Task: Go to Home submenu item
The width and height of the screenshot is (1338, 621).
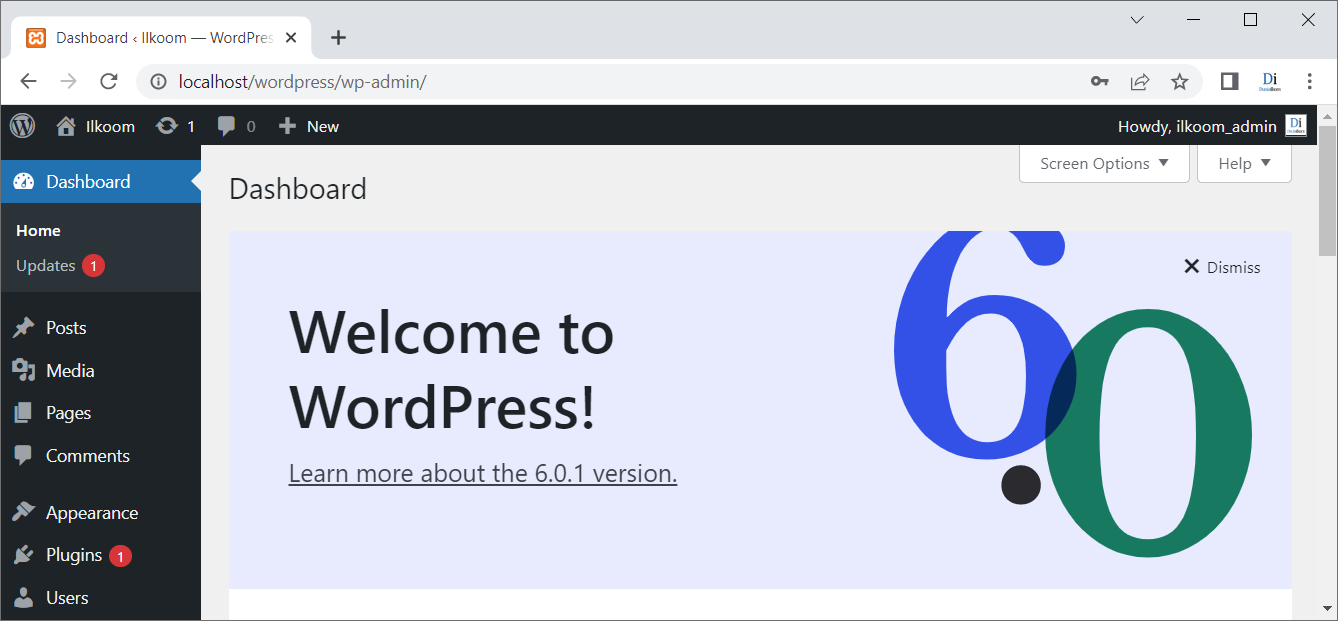Action: coord(38,231)
